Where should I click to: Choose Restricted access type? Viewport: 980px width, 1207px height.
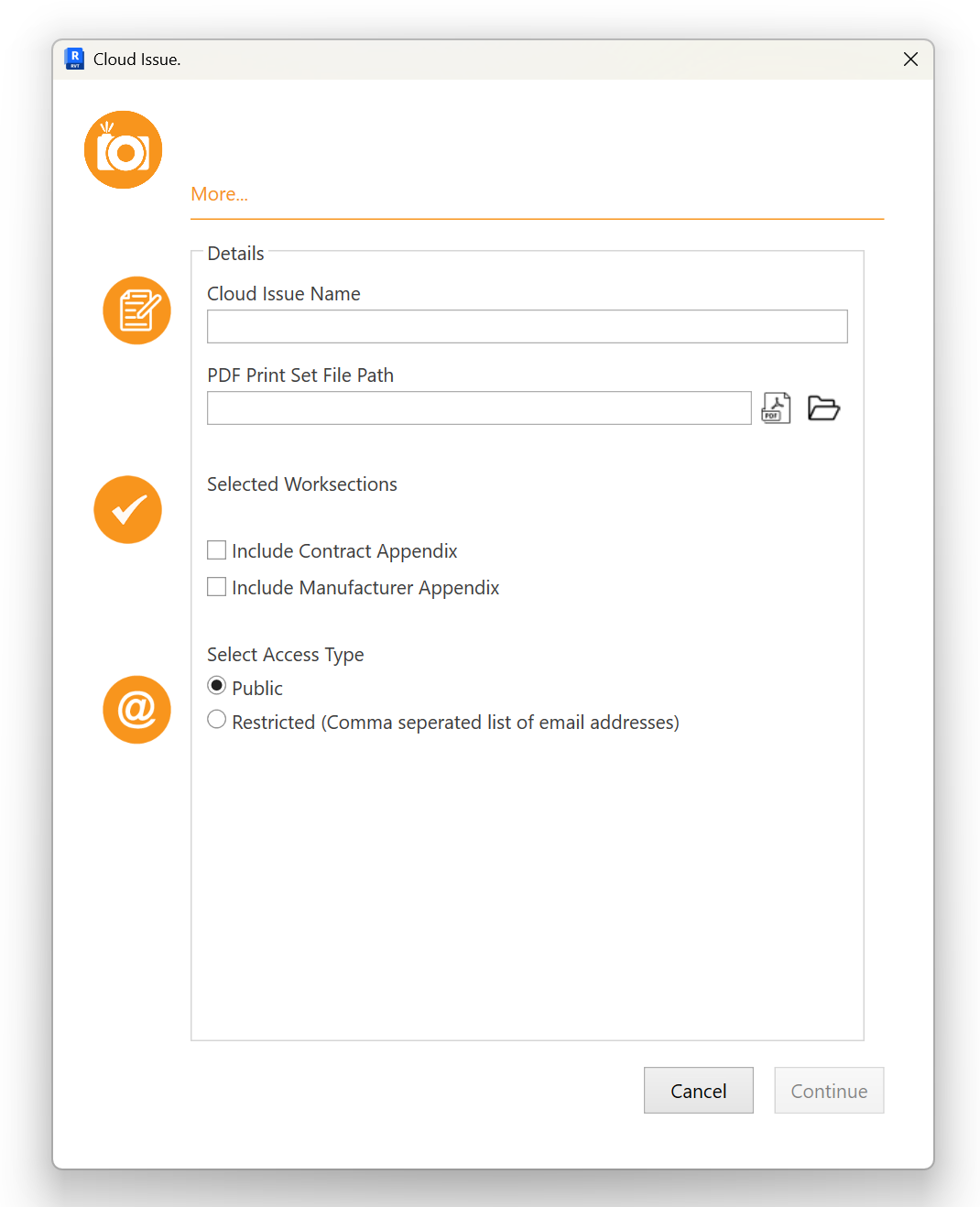[x=216, y=720]
